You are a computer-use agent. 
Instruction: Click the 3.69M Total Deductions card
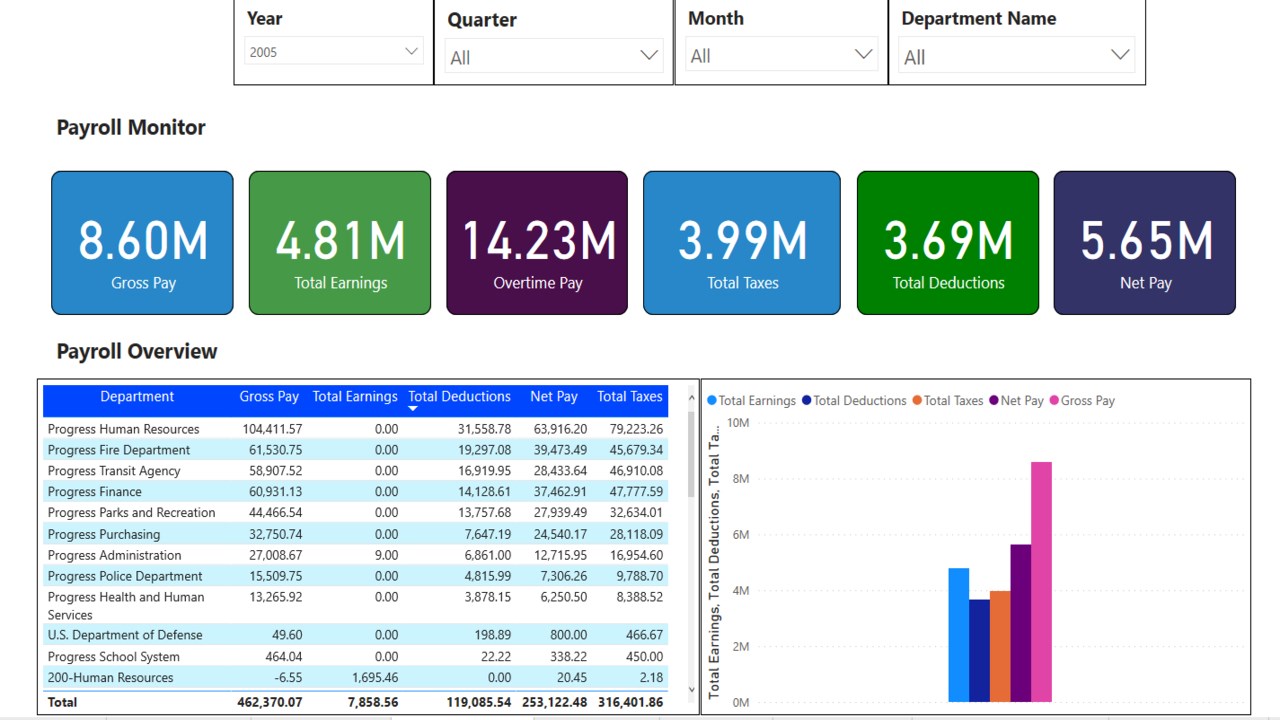point(948,243)
